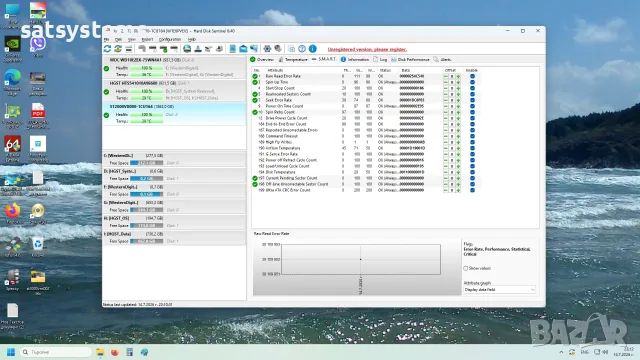Open the Attribute graph display dropdown
The image size is (640, 360).
point(499,290)
